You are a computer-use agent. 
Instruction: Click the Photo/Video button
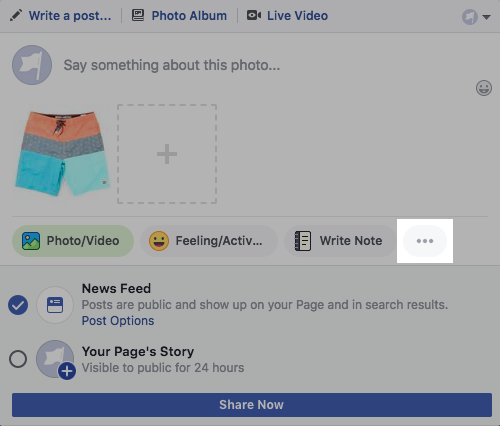[73, 241]
